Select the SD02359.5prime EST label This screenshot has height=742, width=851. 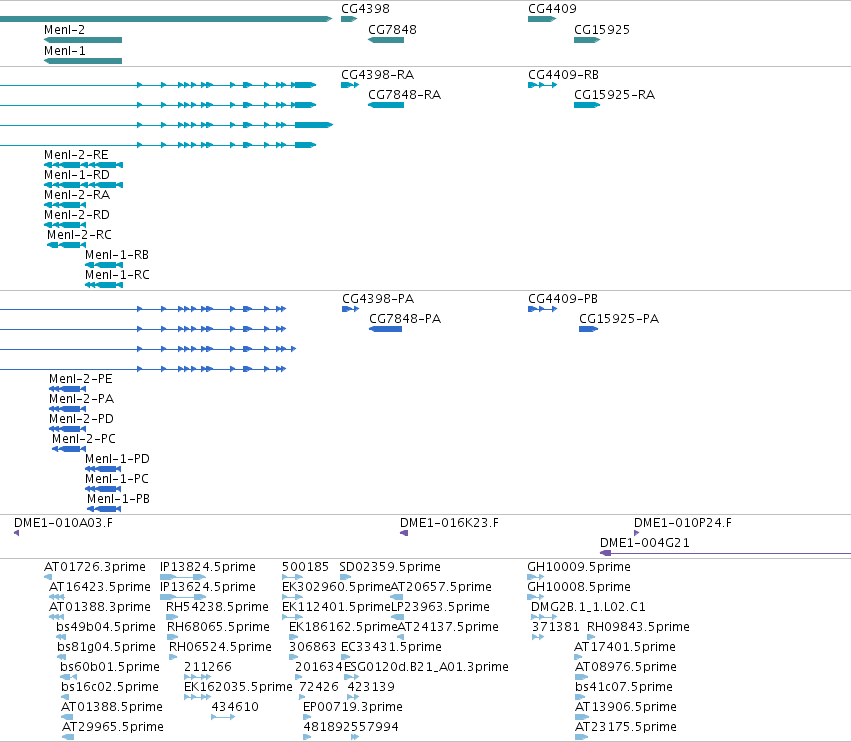[x=390, y=567]
